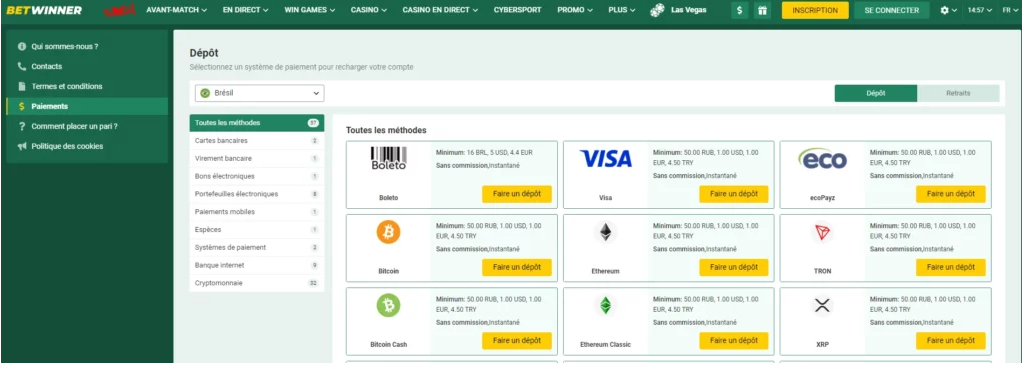The height and width of the screenshot is (365, 1022).
Task: Expand the WIN GAMES menu
Action: pos(310,10)
